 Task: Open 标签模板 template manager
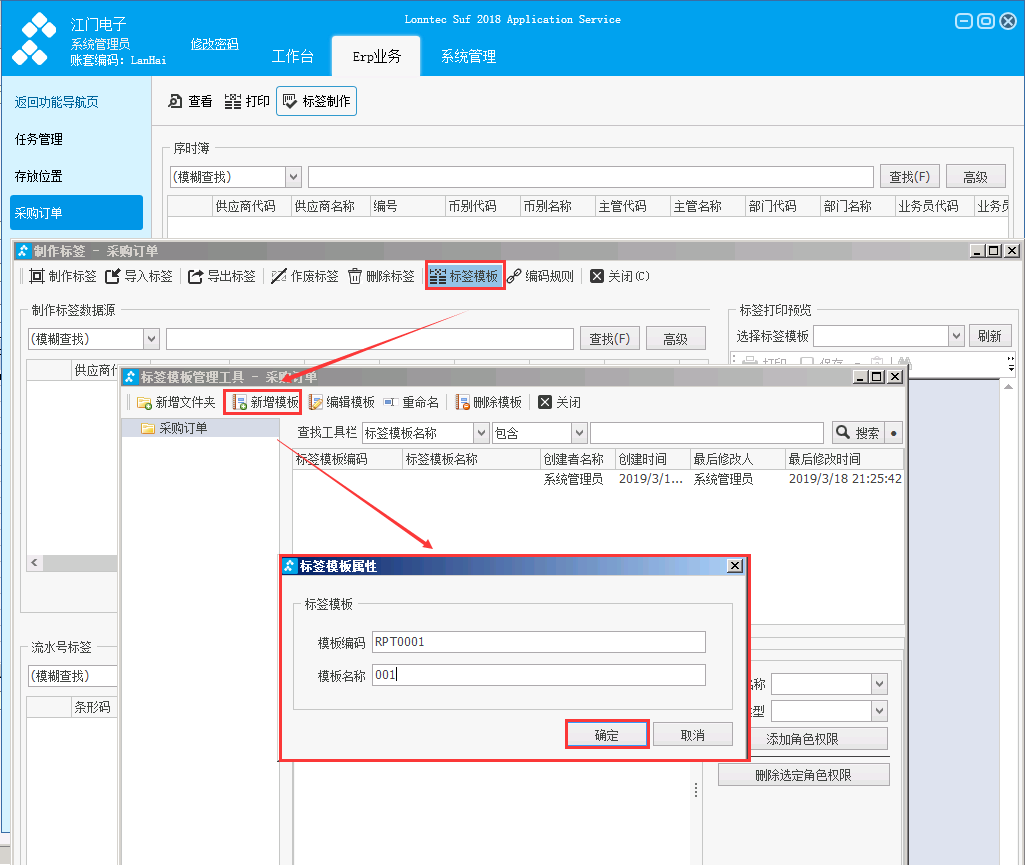[x=465, y=276]
